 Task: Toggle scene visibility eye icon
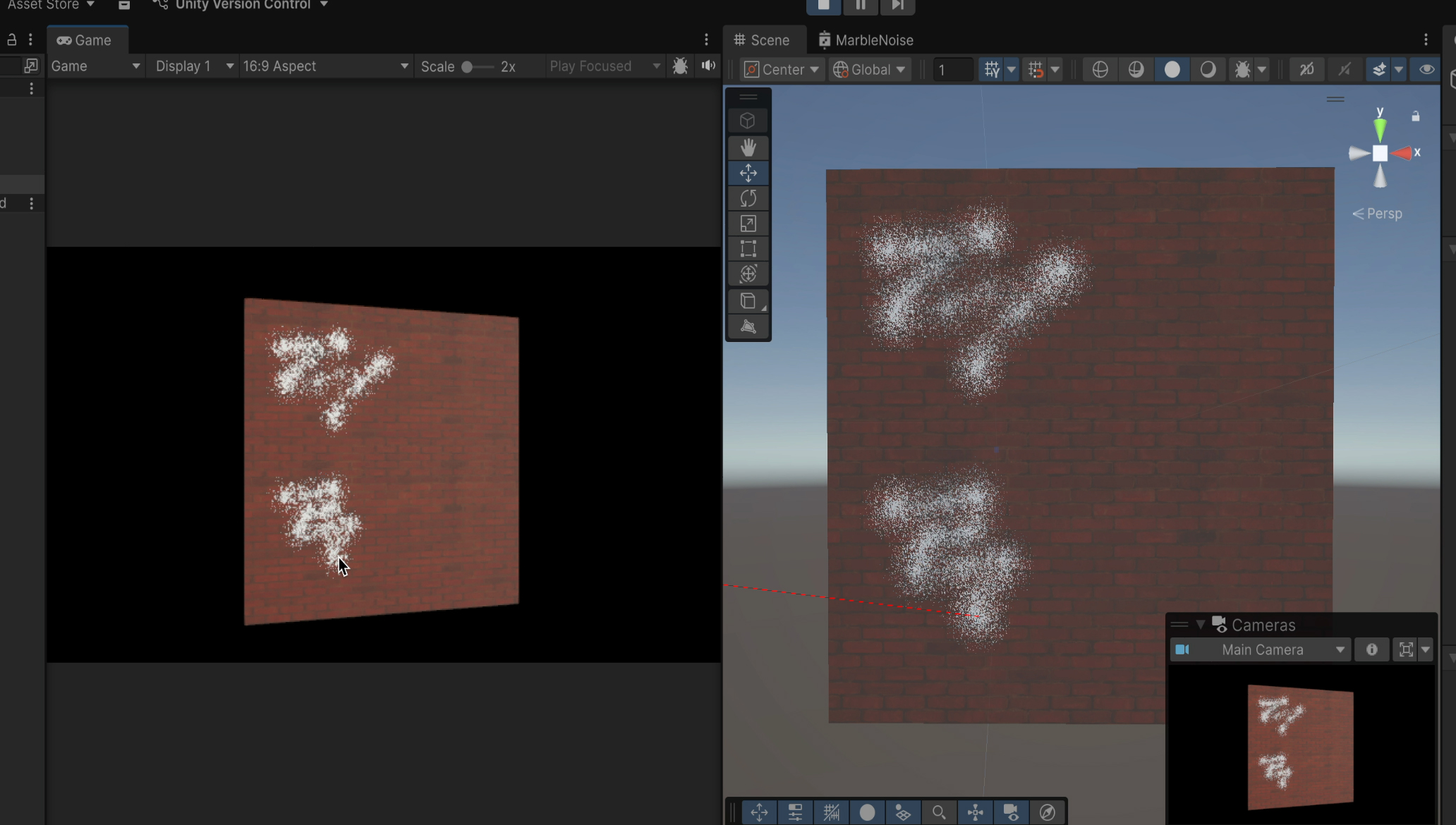pos(1426,69)
